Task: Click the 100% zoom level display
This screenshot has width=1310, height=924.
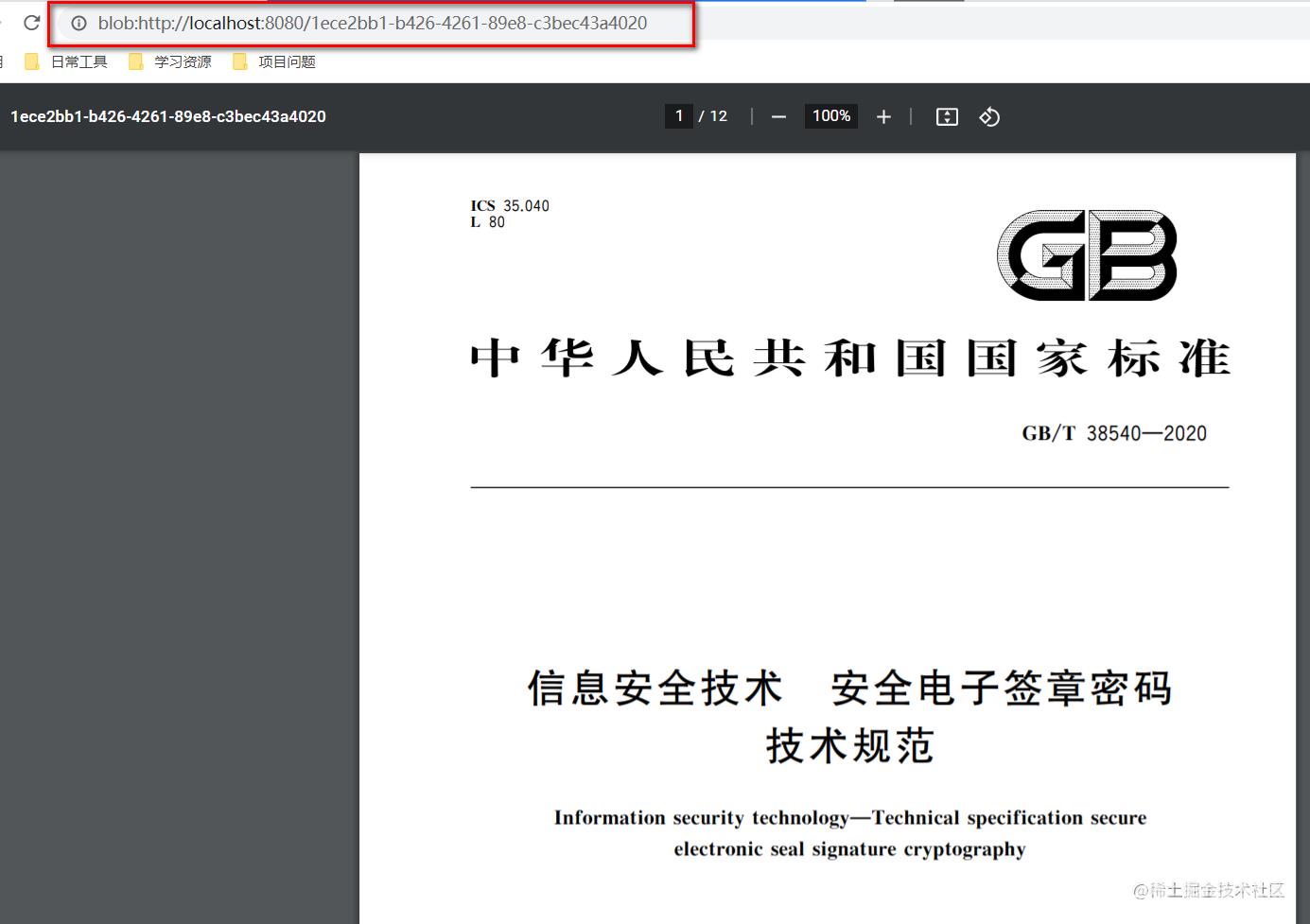Action: pyautogui.click(x=830, y=115)
